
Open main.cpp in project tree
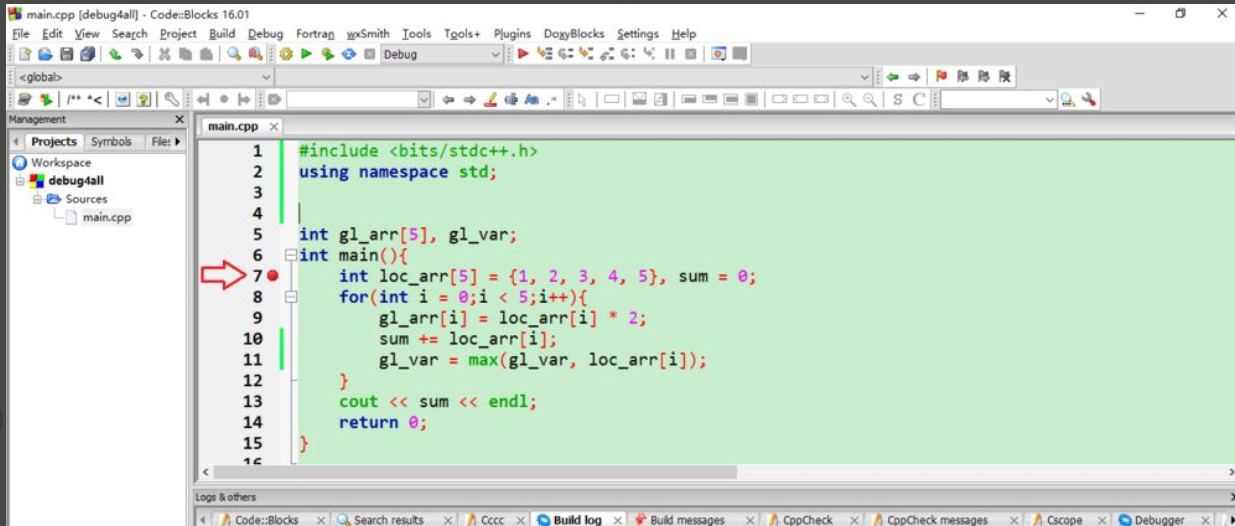(106, 217)
